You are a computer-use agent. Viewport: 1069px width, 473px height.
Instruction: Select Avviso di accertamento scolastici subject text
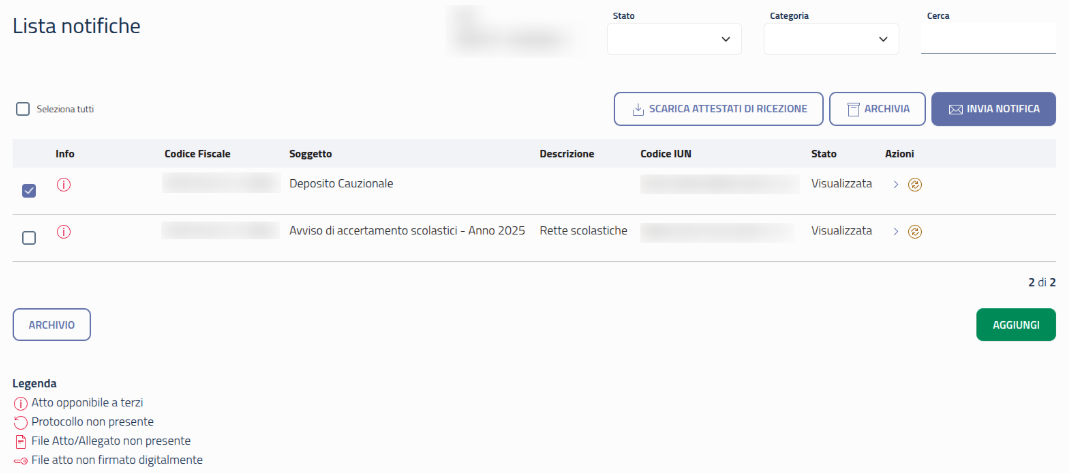[407, 231]
